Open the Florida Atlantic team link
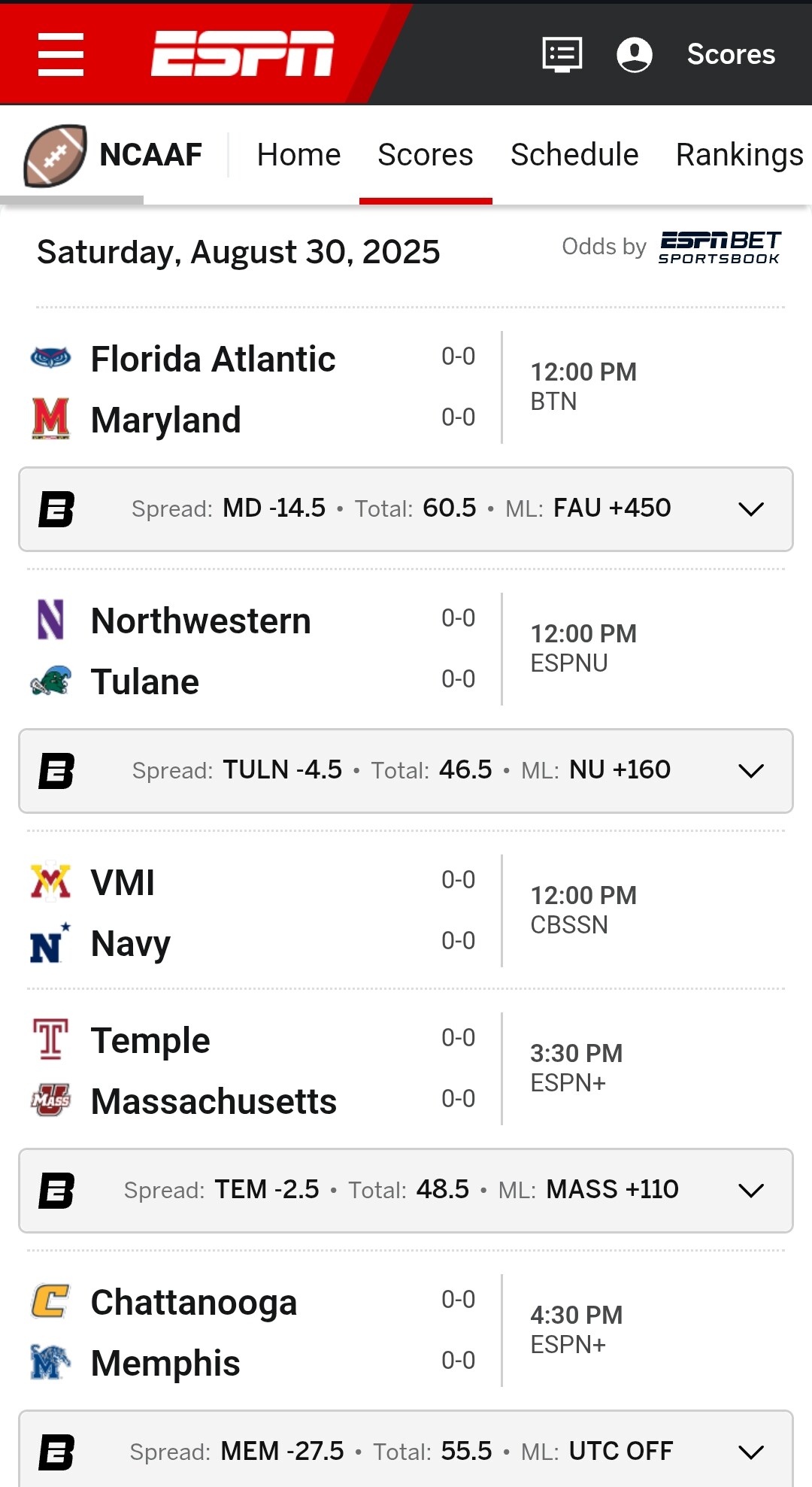The width and height of the screenshot is (812, 1487). [x=213, y=359]
